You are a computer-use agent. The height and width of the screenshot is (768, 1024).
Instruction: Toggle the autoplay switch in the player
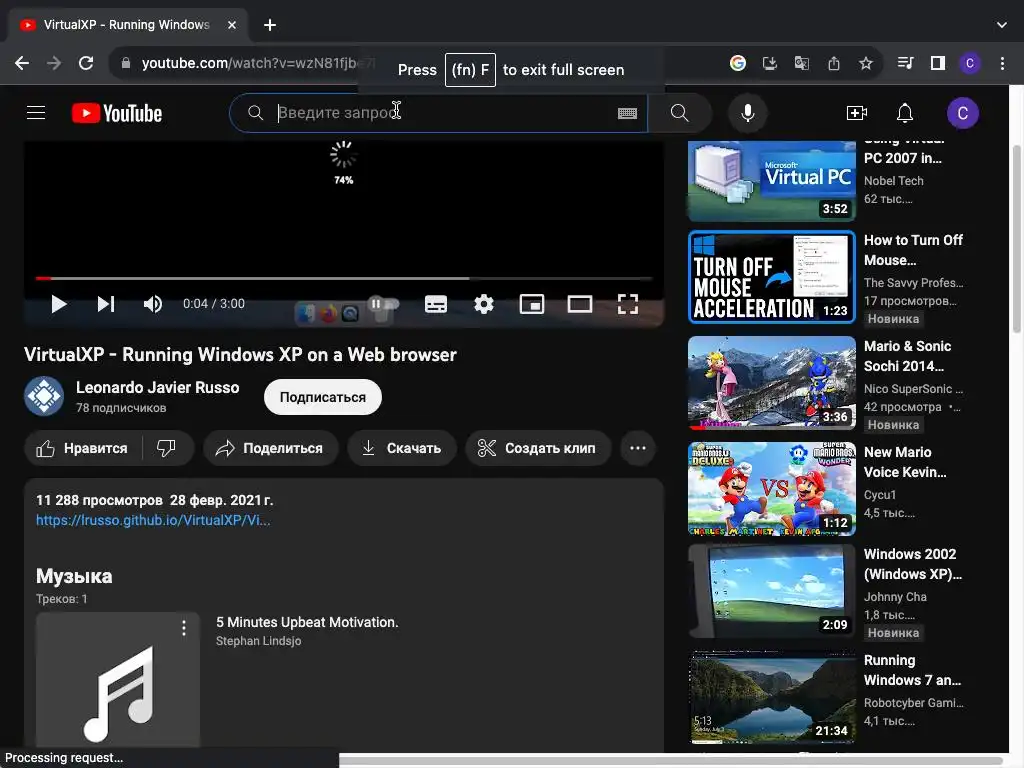coord(384,304)
